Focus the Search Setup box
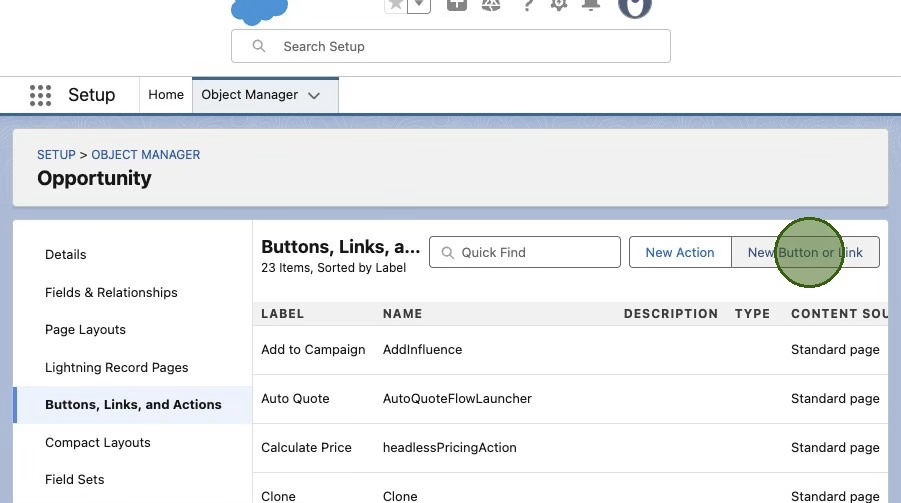 450,46
